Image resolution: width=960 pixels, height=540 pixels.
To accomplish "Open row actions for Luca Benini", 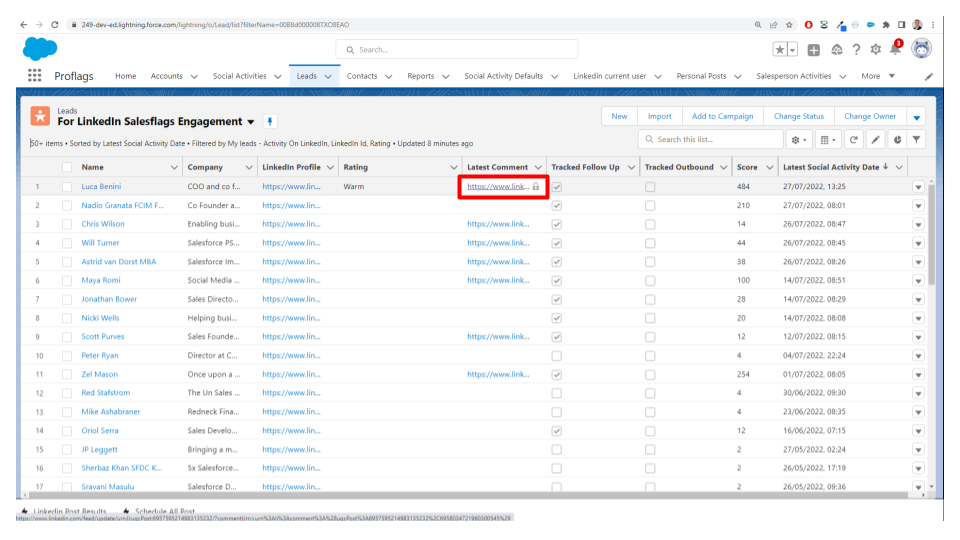I will [918, 187].
